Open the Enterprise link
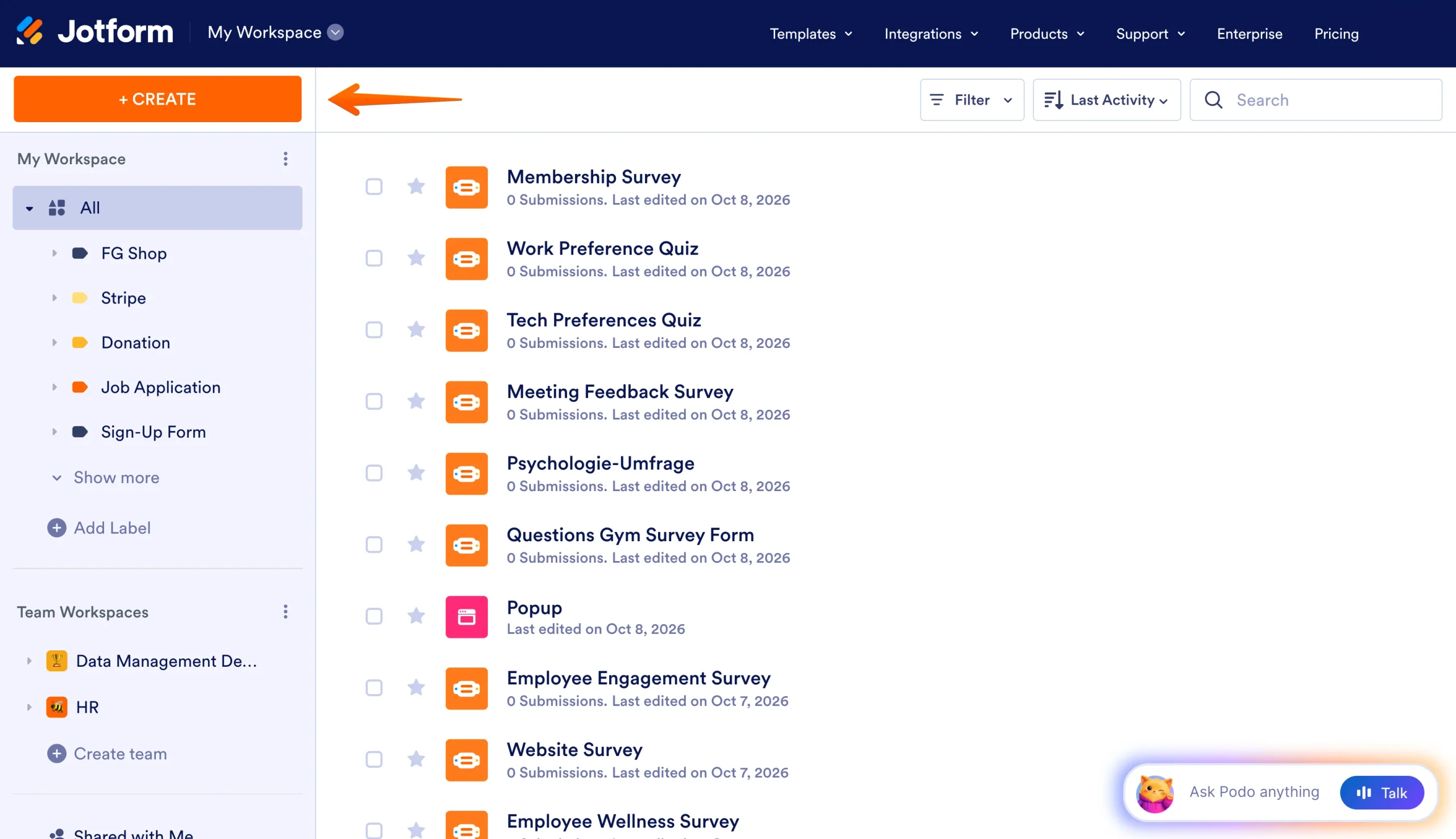Screen dimensions: 1456x839 1249,34
